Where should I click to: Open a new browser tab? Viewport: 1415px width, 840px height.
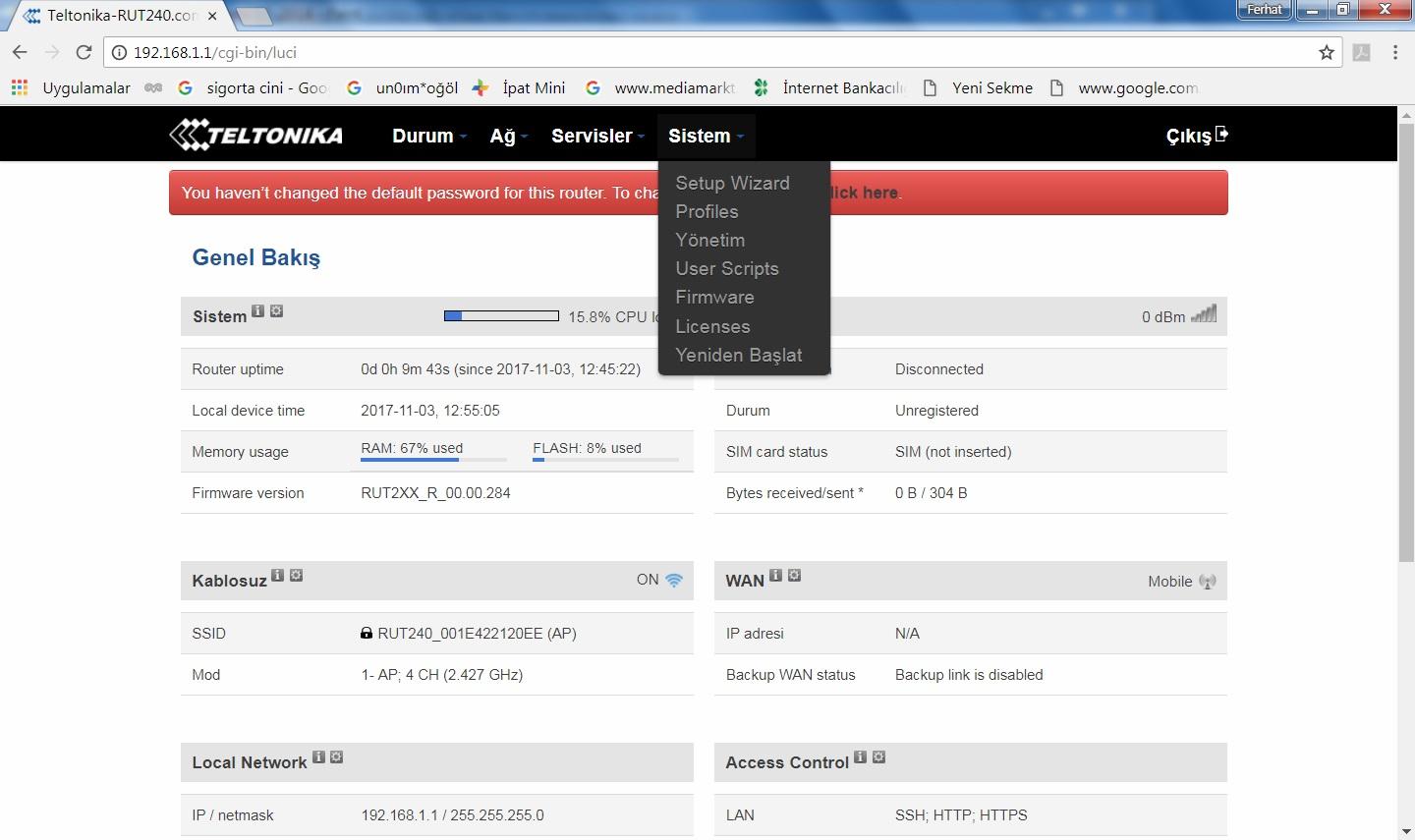click(x=255, y=16)
